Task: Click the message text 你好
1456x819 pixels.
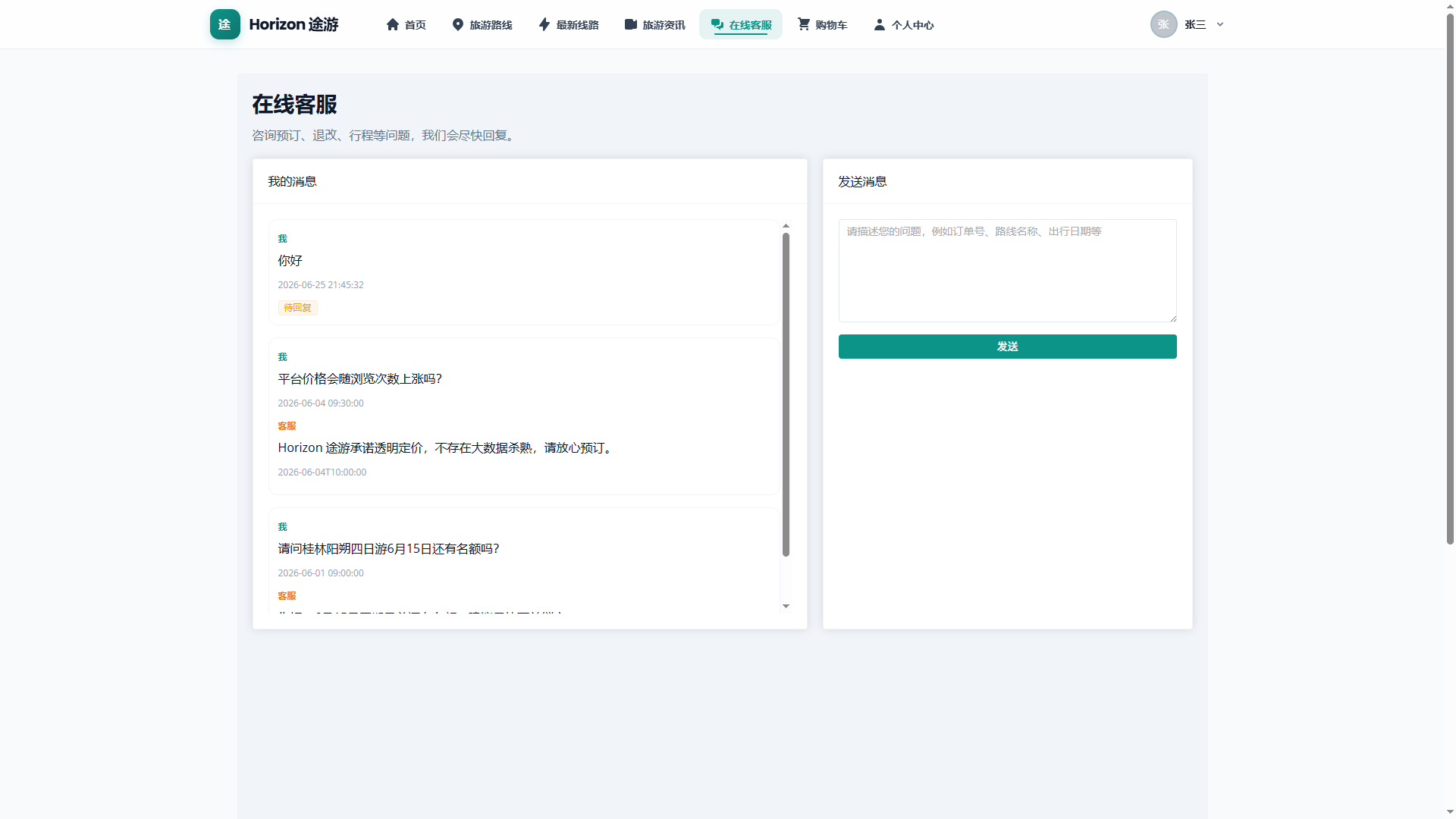Action: (x=290, y=261)
